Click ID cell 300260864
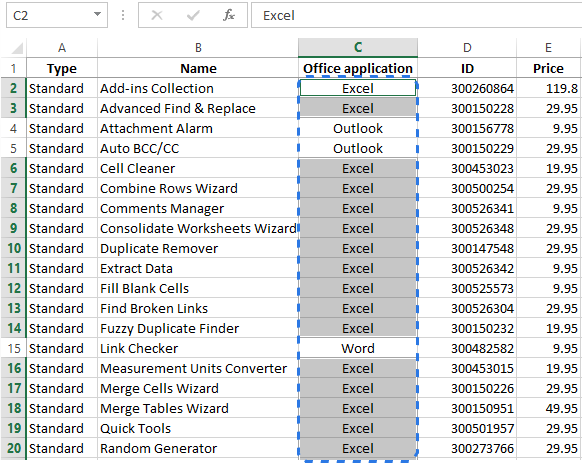Image resolution: width=582 pixels, height=463 pixels. tap(467, 88)
